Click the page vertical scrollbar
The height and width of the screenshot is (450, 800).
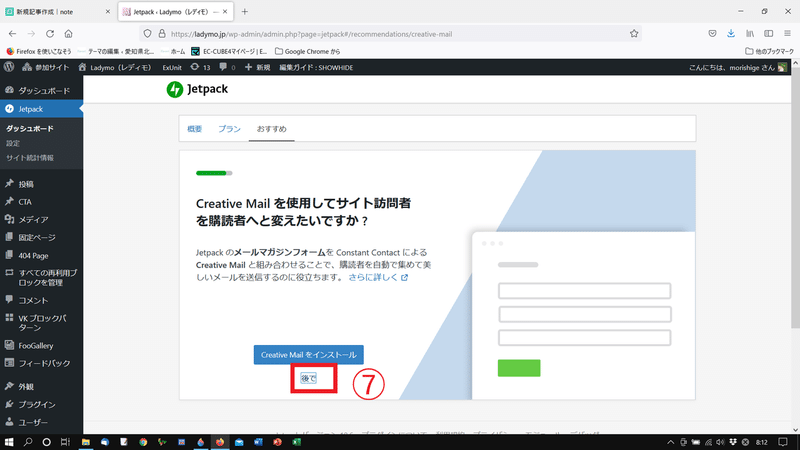coord(795,199)
